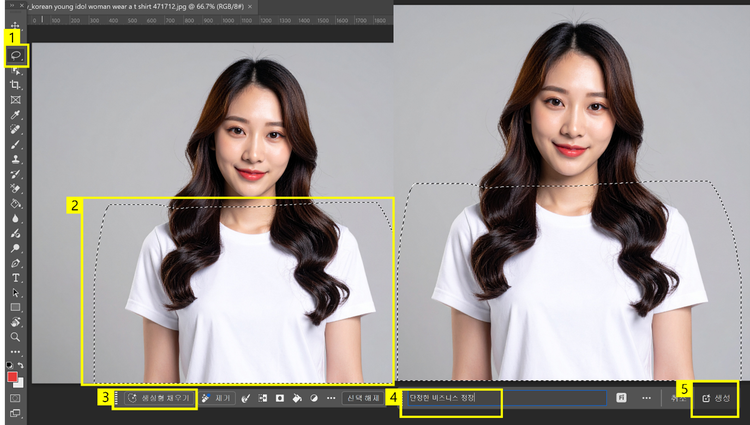
Task: Select the Path Selection tool
Action: (15, 293)
